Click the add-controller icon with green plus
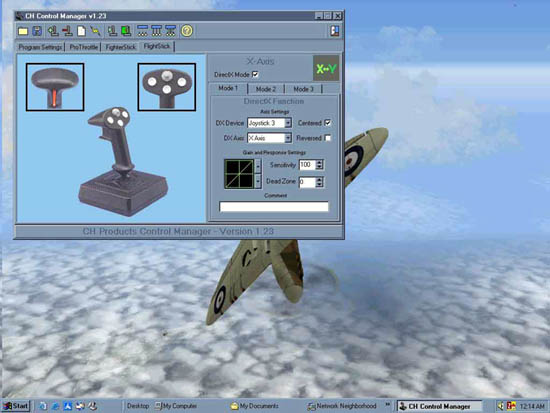This screenshot has width=550, height=413. coord(53,31)
